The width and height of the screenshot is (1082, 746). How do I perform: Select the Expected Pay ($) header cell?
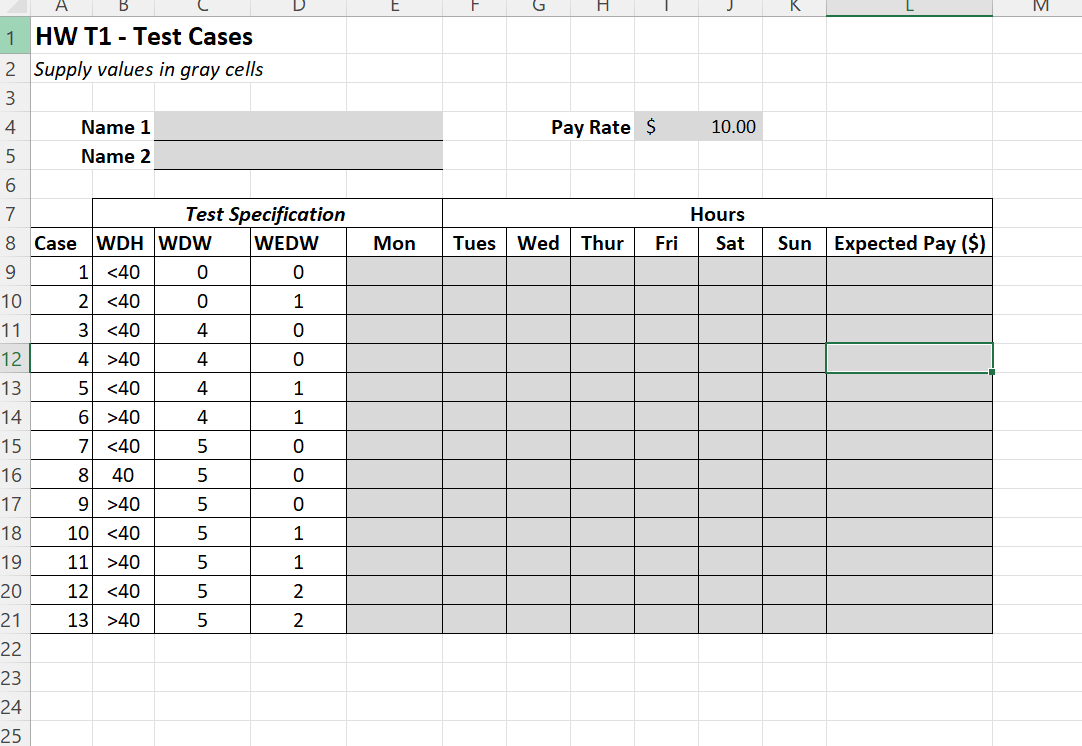[x=908, y=243]
